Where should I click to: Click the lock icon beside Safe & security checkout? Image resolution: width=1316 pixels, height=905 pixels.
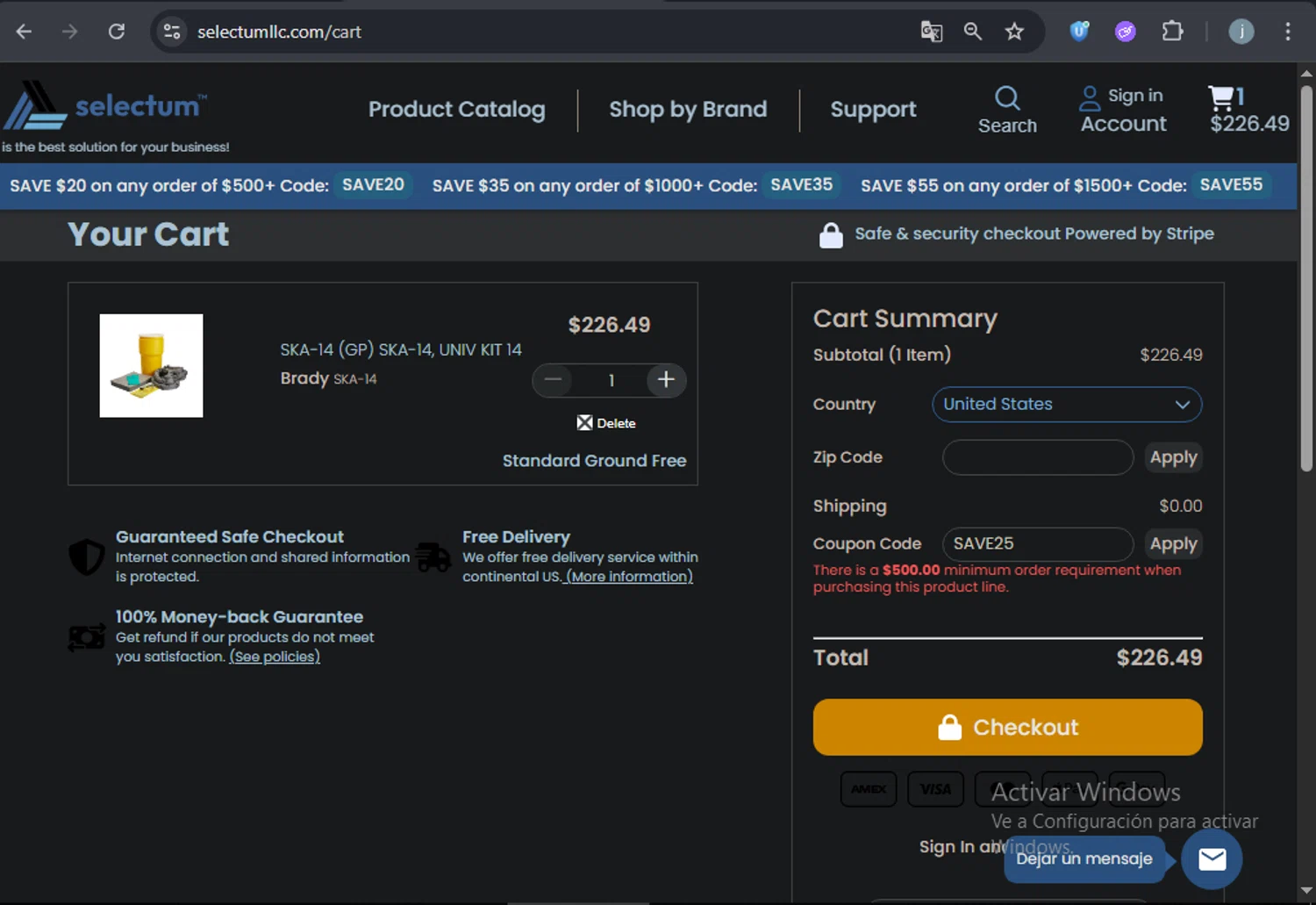pos(831,234)
